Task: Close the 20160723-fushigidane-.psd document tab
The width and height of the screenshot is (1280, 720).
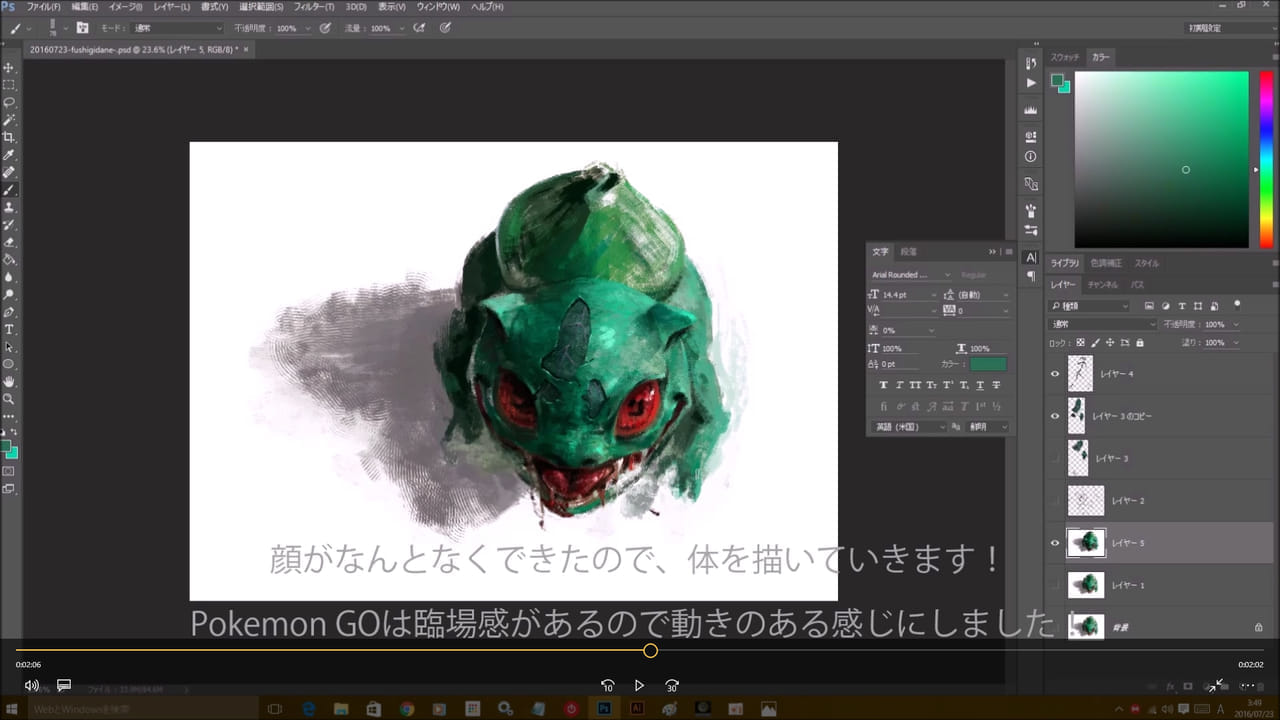Action: point(246,49)
